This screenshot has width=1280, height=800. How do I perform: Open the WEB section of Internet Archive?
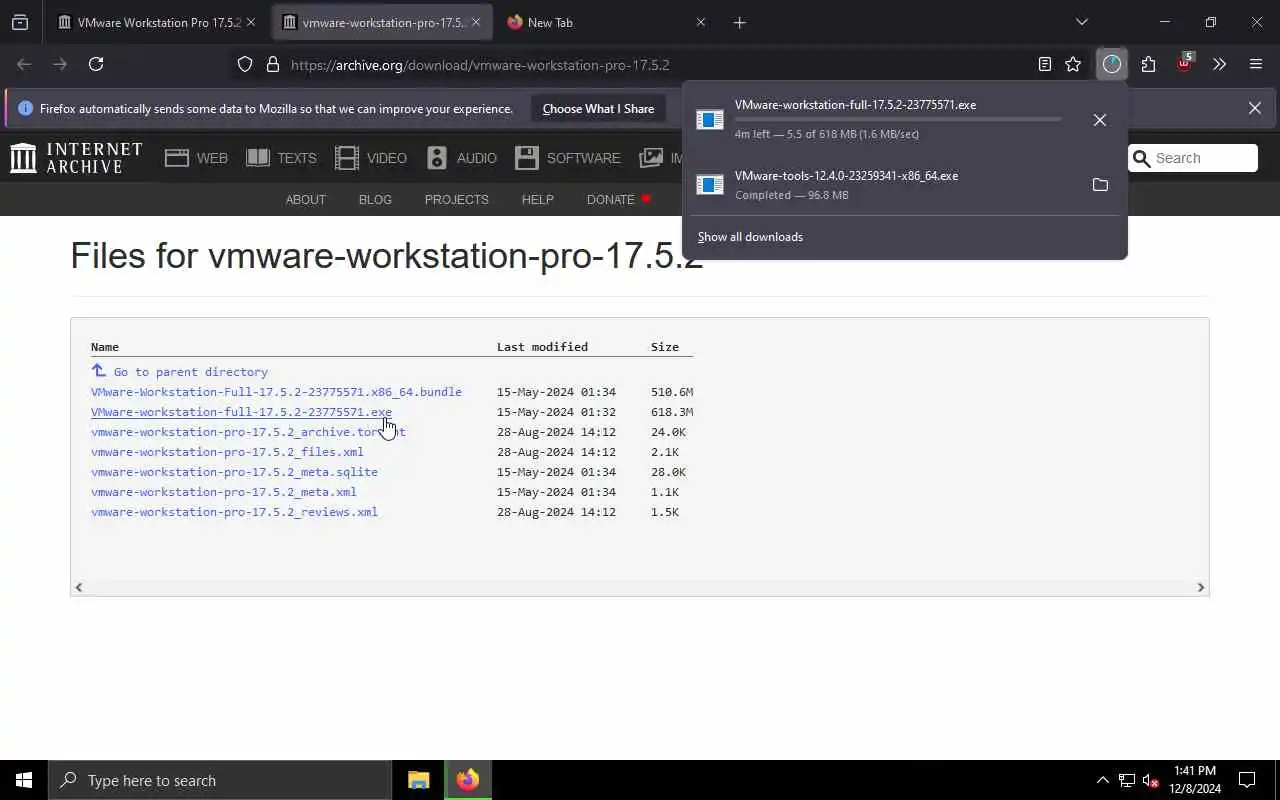click(x=196, y=158)
